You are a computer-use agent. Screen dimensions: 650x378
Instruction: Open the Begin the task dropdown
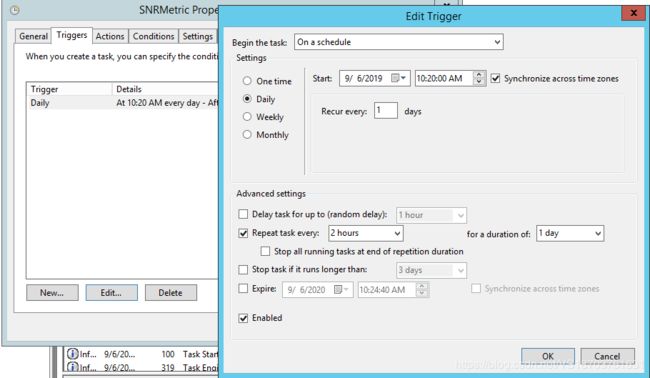pos(399,42)
